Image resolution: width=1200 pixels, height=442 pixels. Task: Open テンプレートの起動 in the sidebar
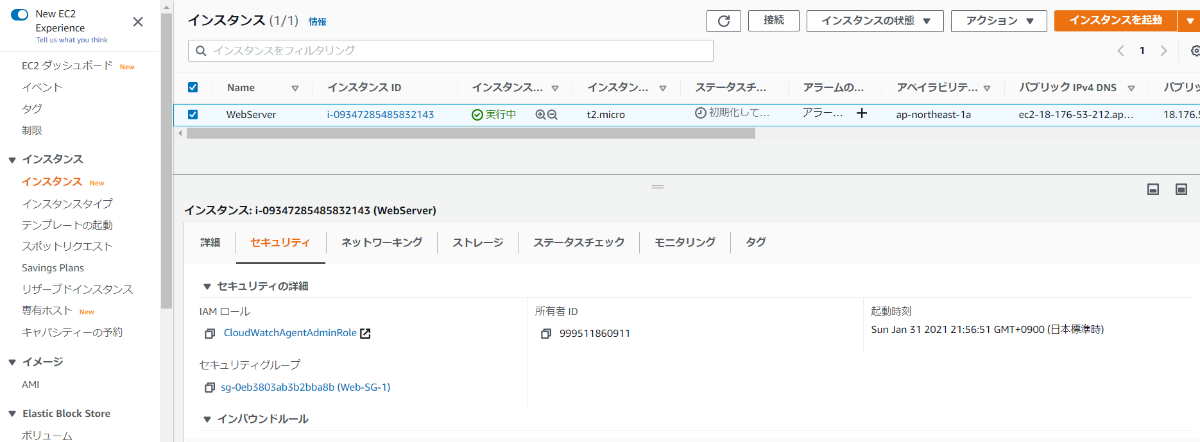[67, 225]
